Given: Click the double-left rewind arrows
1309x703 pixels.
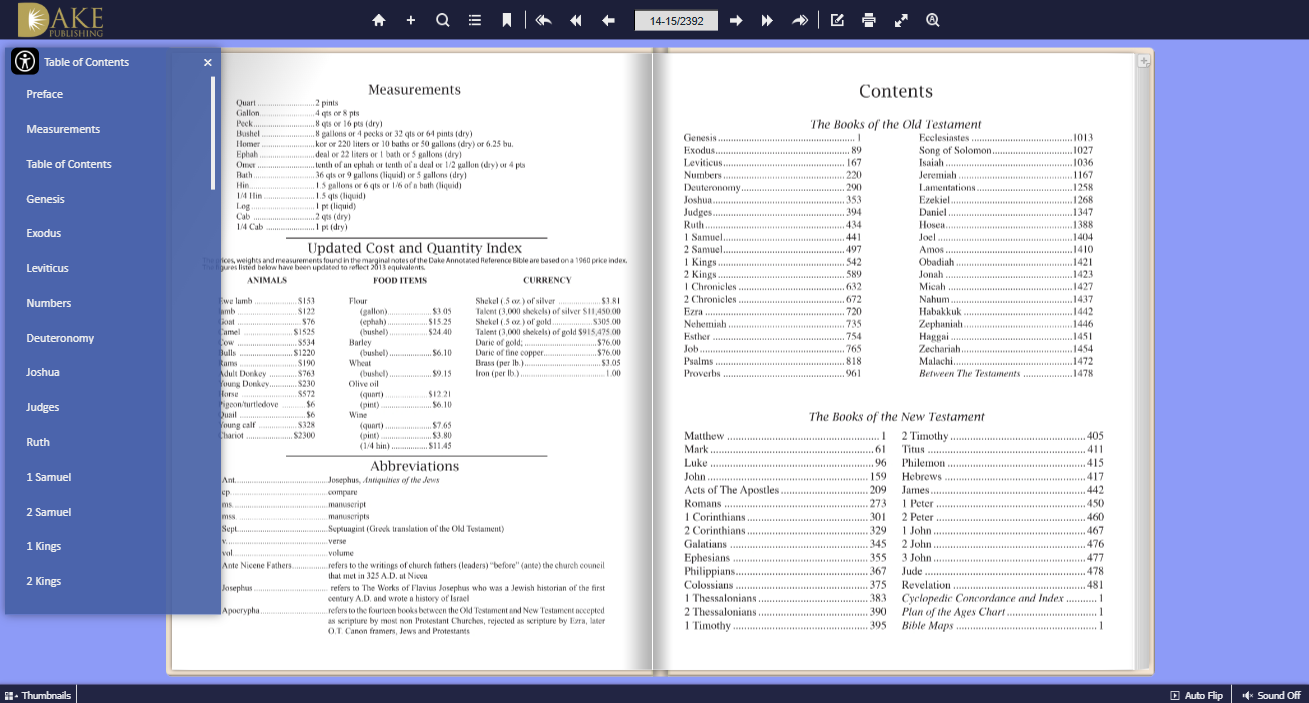Looking at the screenshot, I should (x=576, y=20).
